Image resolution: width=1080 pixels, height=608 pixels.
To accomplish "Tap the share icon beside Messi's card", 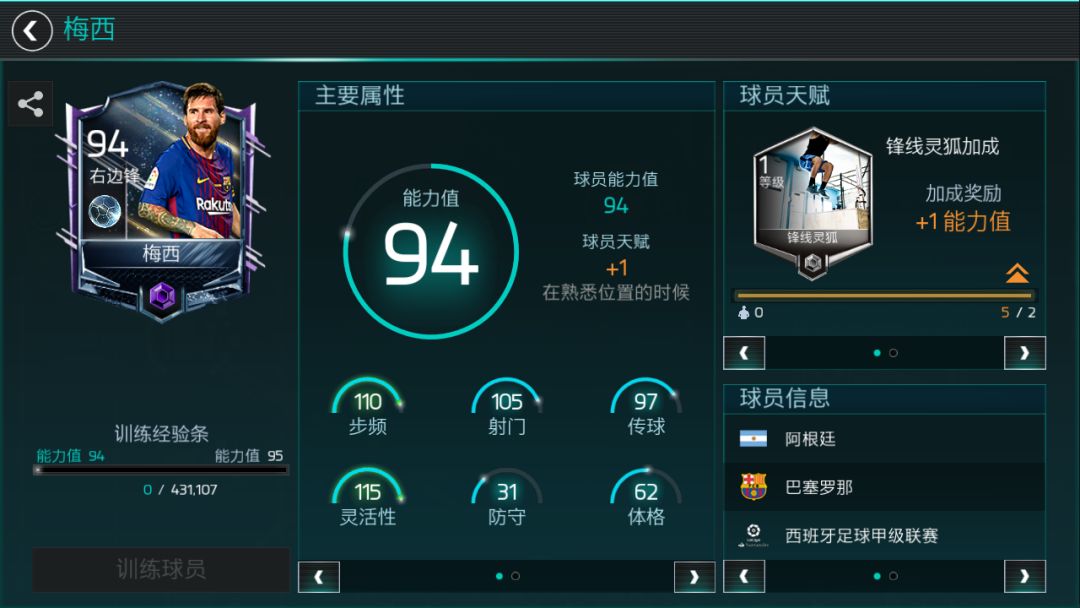I will [30, 104].
